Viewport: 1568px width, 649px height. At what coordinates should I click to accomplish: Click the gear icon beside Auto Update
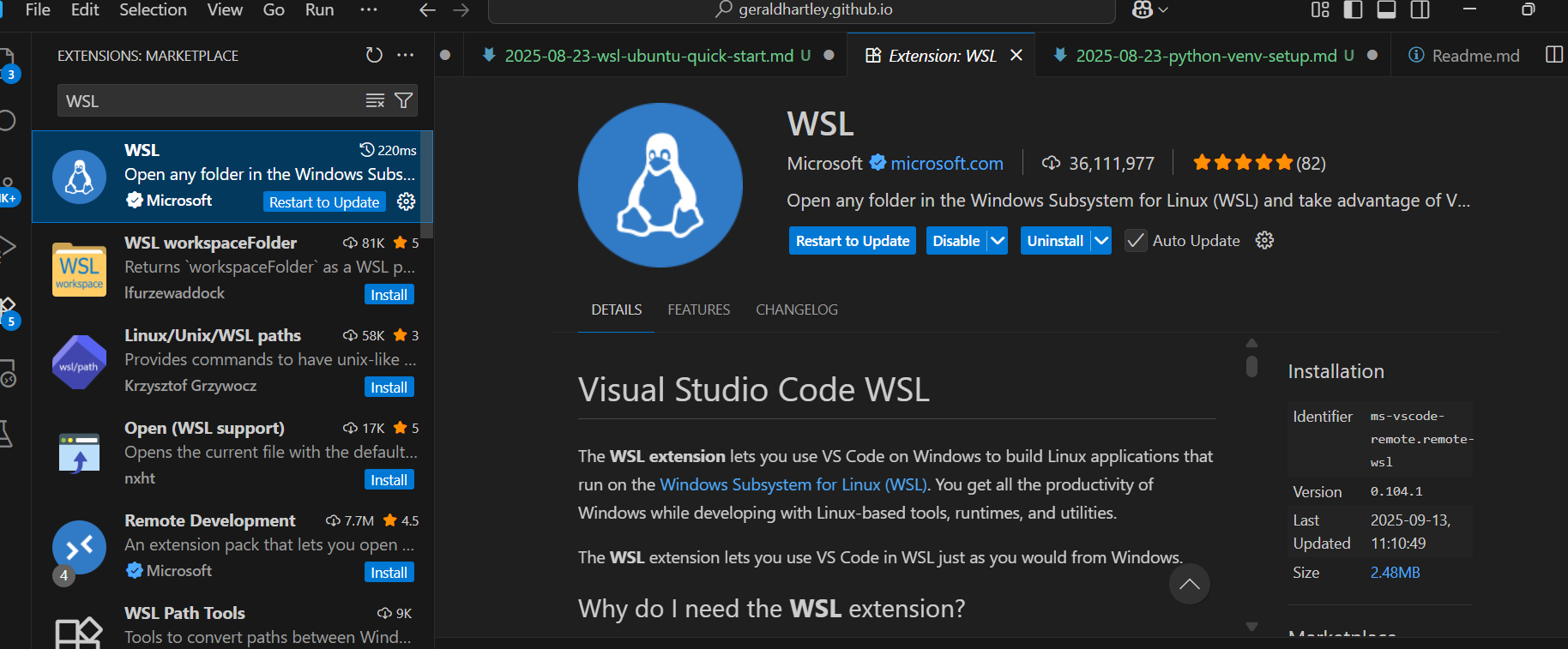point(1264,240)
